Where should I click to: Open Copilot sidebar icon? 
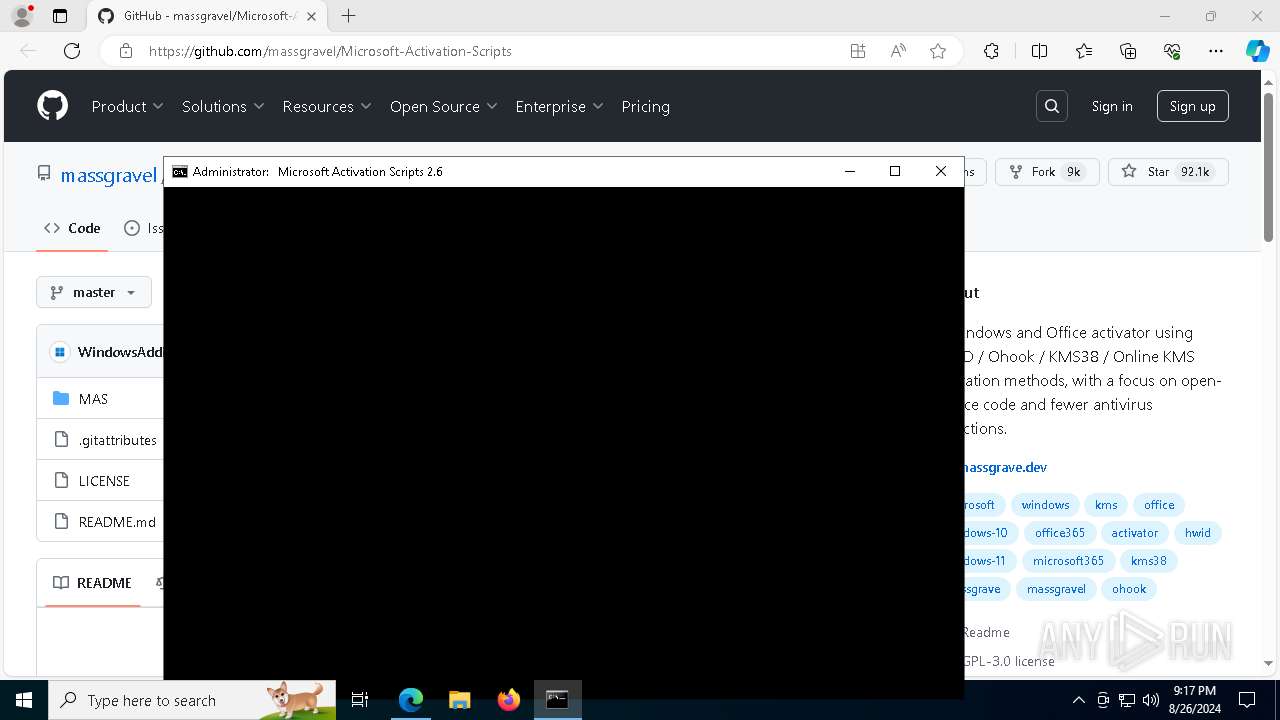(x=1257, y=51)
